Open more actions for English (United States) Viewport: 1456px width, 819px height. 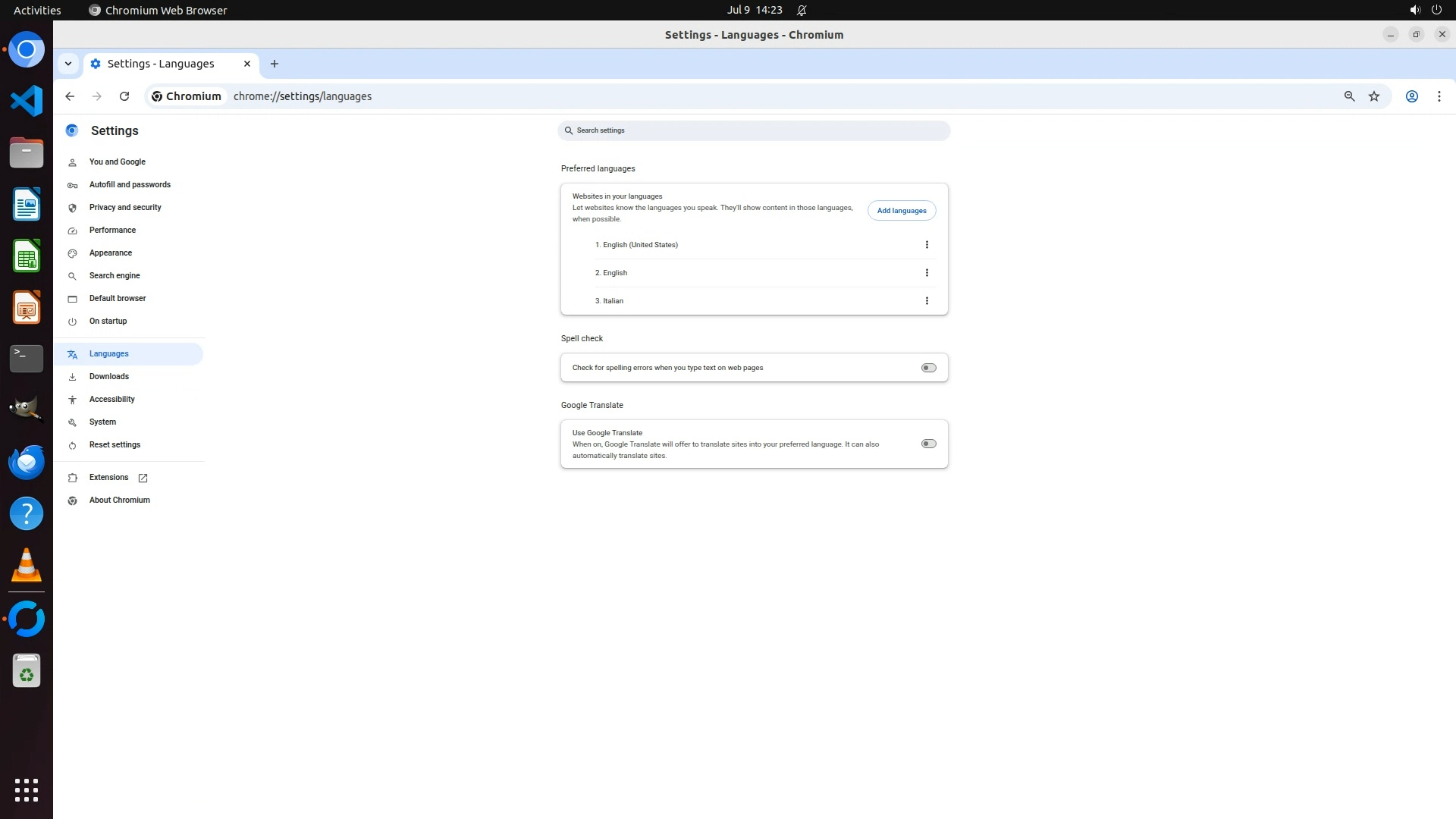927,245
